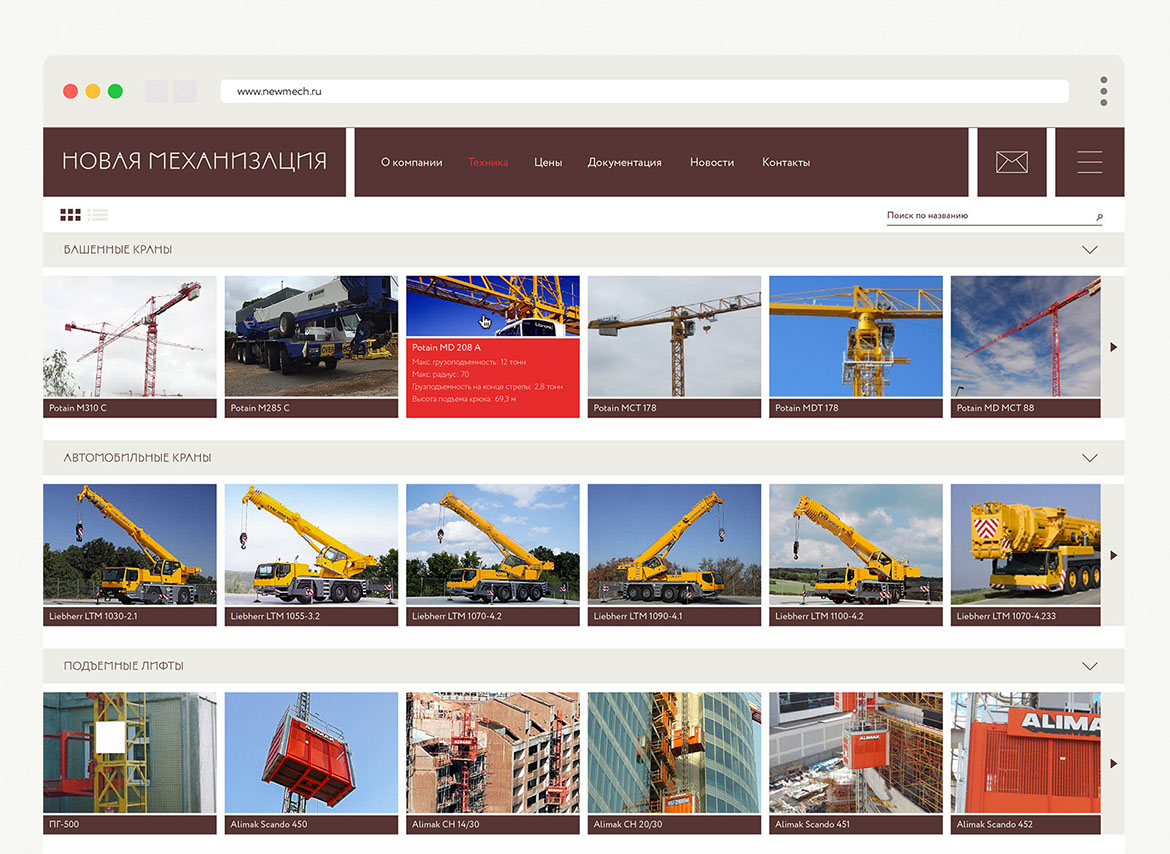
Task: Collapse the Автомобильные краны section
Action: pos(1089,458)
